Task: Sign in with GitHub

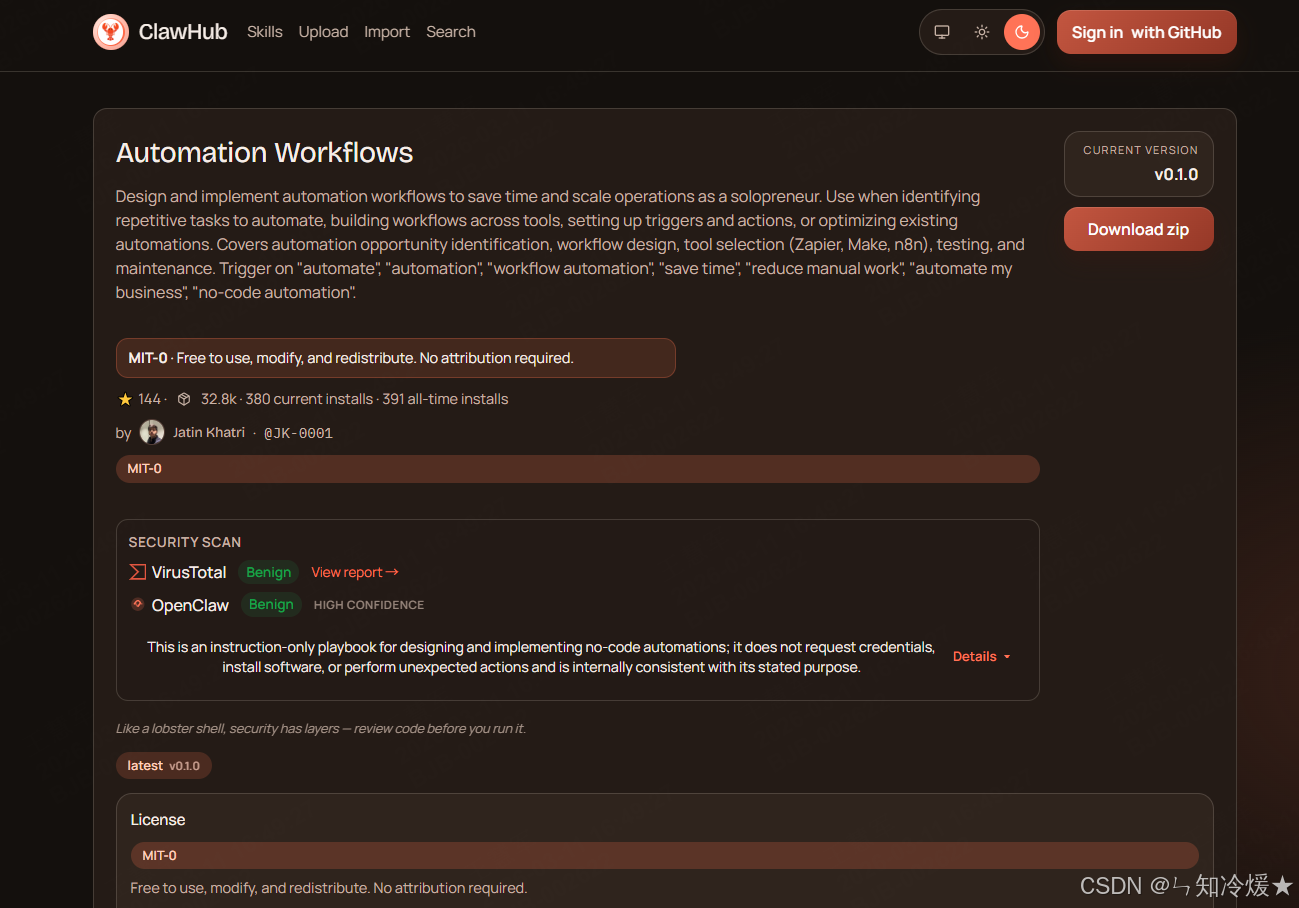Action: (1147, 32)
